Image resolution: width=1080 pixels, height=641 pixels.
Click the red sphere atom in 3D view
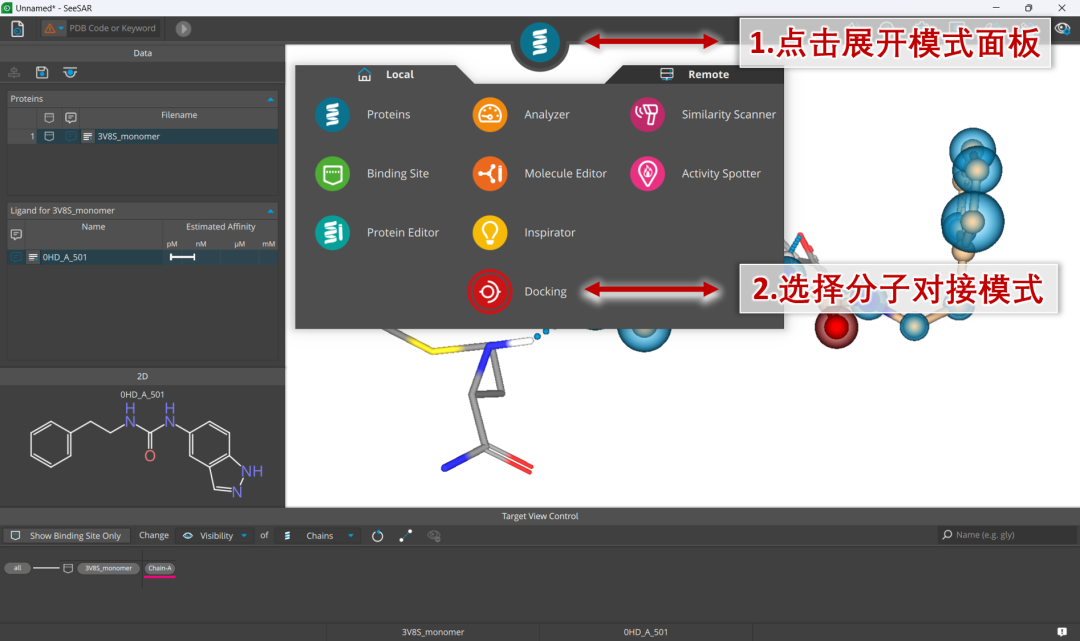[x=836, y=327]
